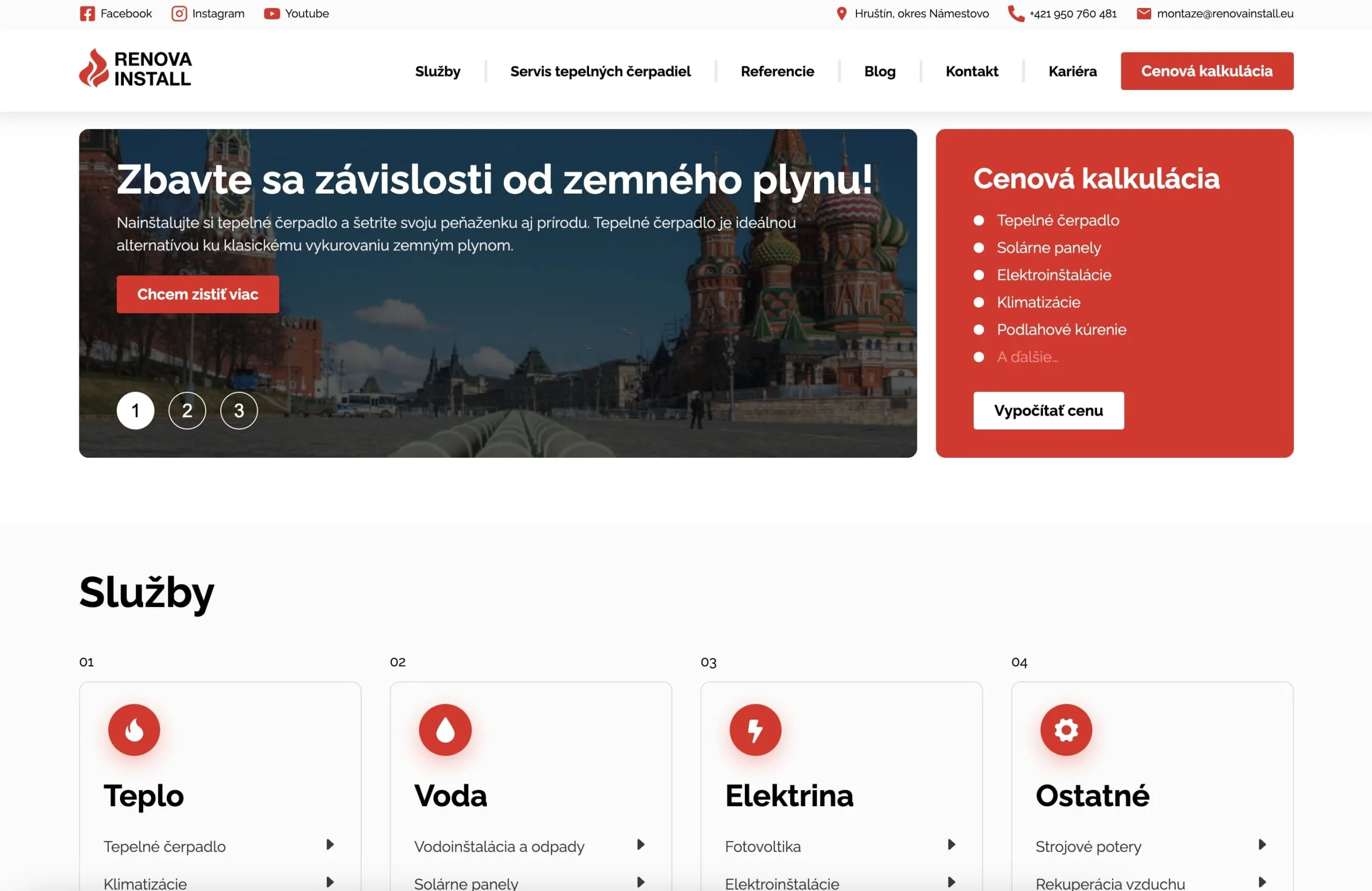The width and height of the screenshot is (1372, 891).
Task: Click A ďalšie... in calculator list
Action: (1027, 357)
